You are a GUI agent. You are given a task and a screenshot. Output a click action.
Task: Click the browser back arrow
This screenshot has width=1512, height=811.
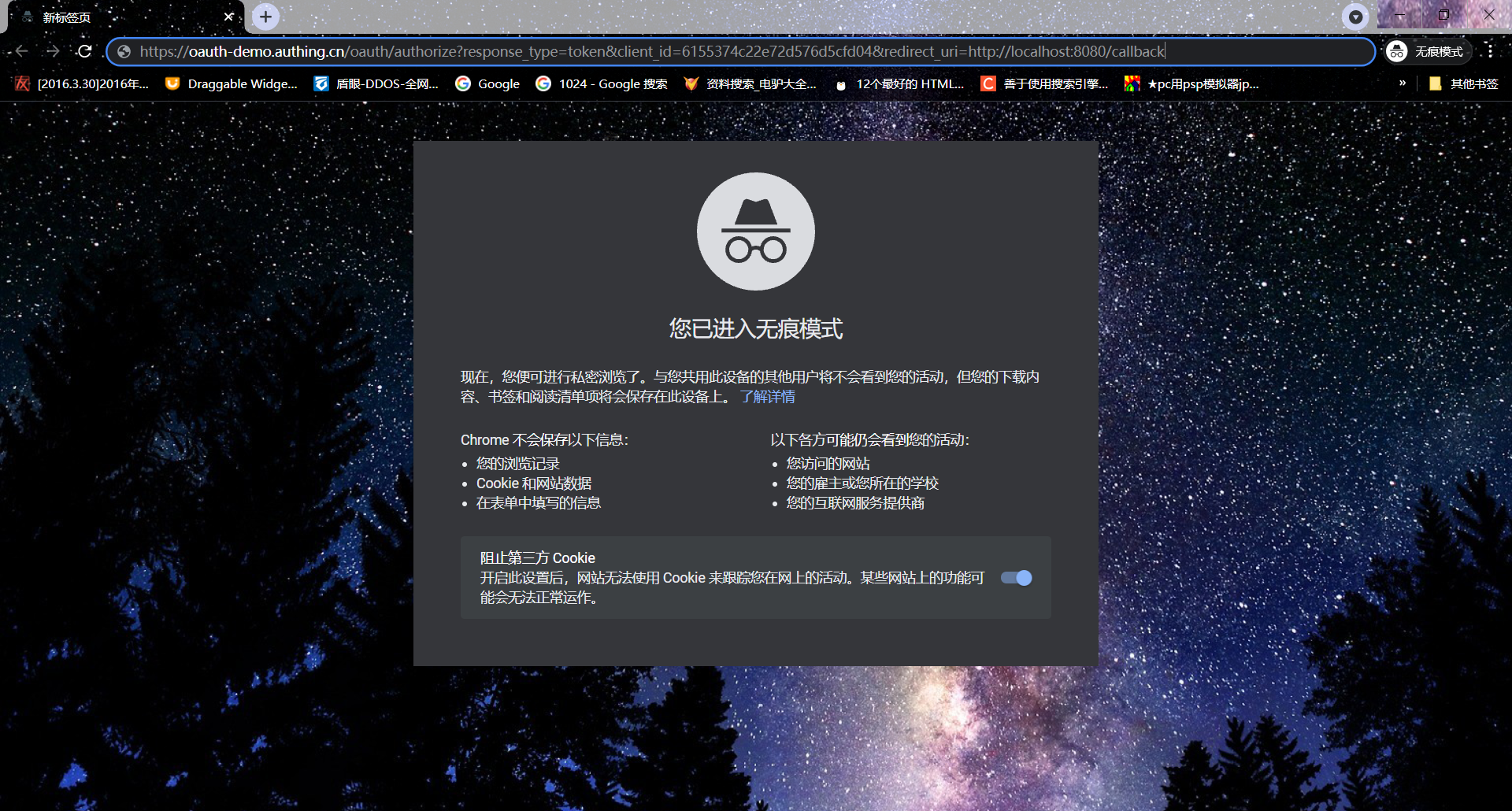point(21,51)
